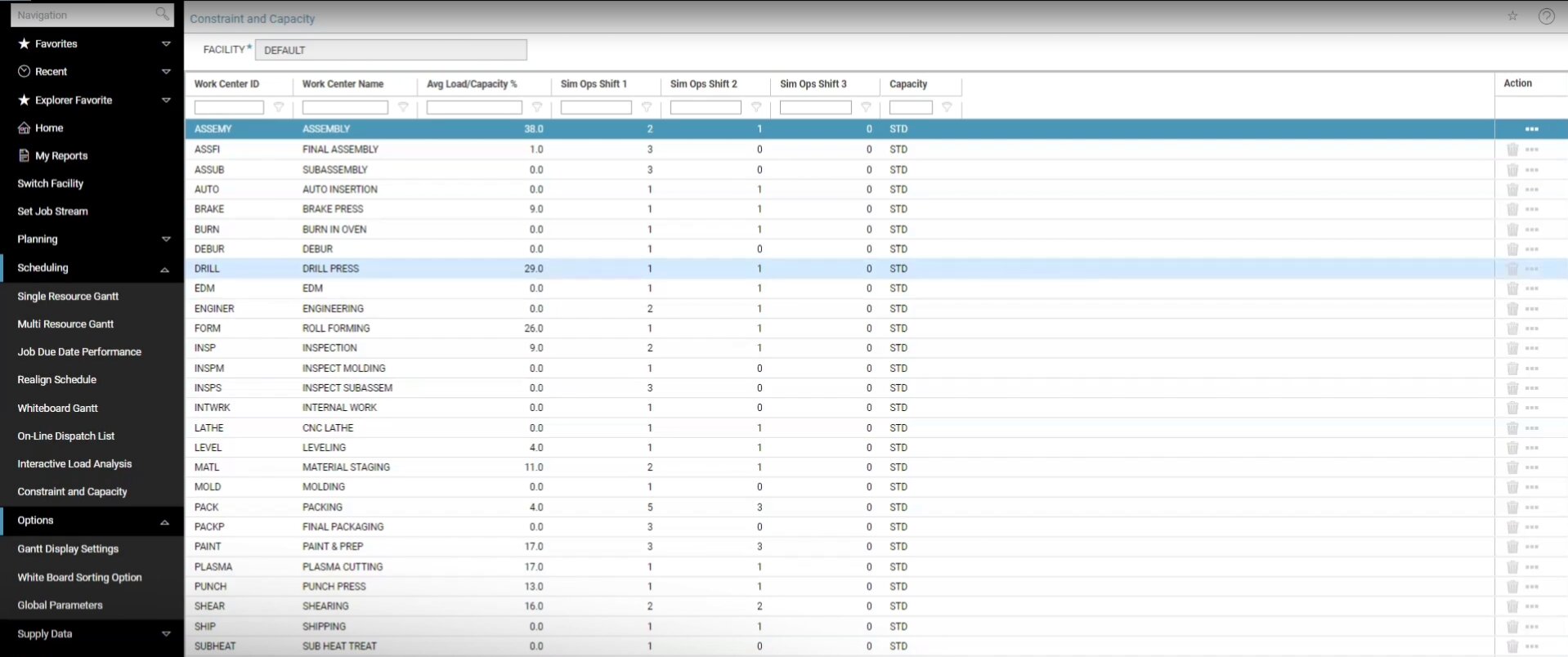This screenshot has height=657, width=1568.
Task: Click the navigation search magnifier icon
Action: (x=162, y=14)
